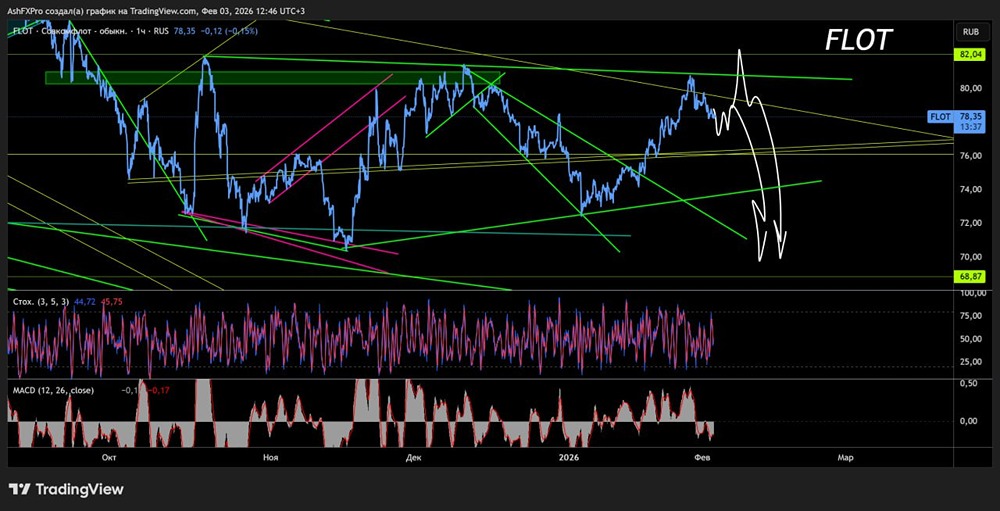
Task: Select the green 68,87 price label
Action: 970,277
